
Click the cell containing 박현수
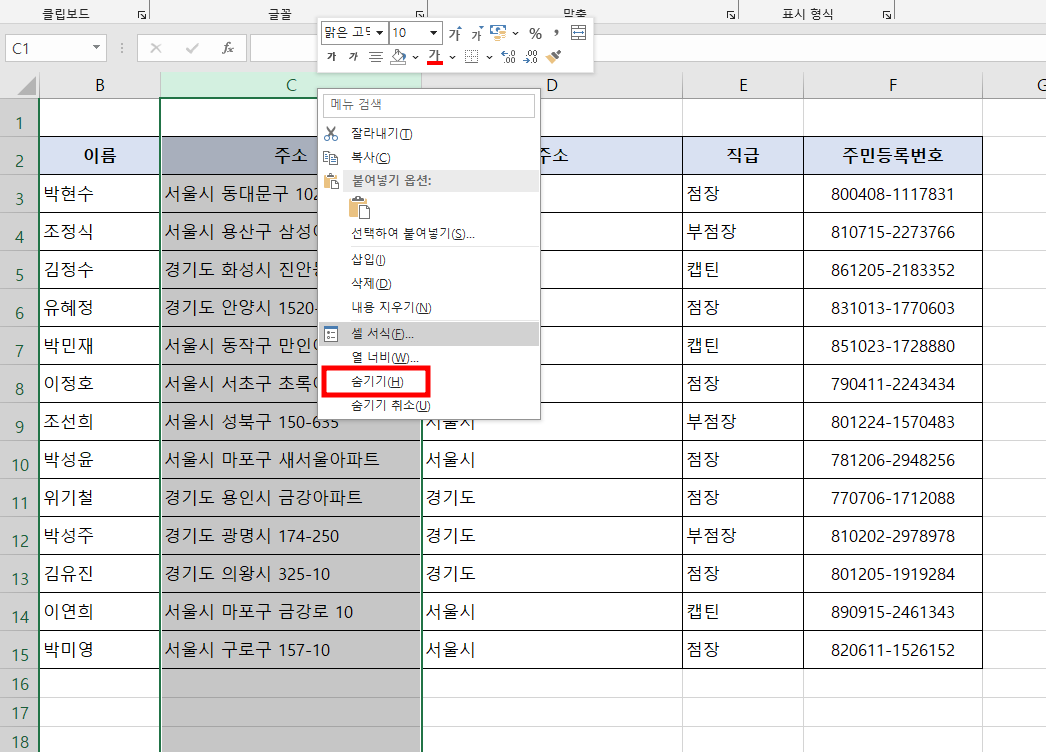point(99,194)
